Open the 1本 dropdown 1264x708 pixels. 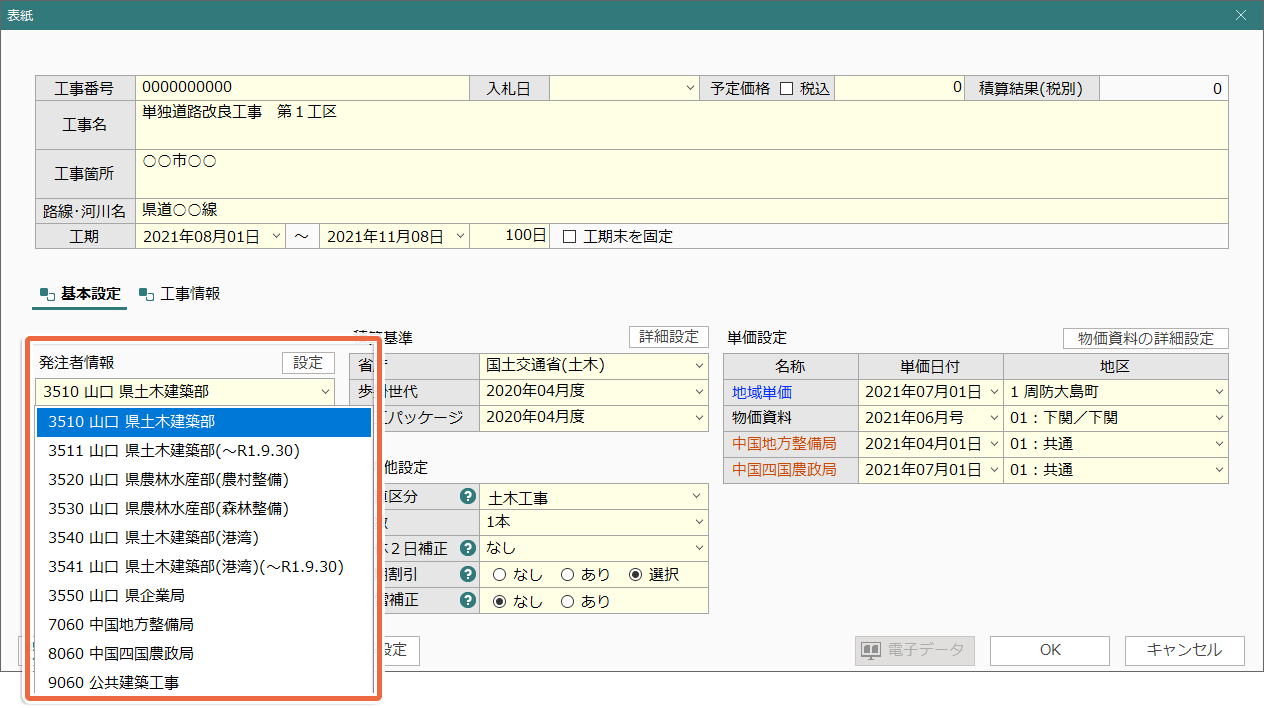[x=697, y=522]
